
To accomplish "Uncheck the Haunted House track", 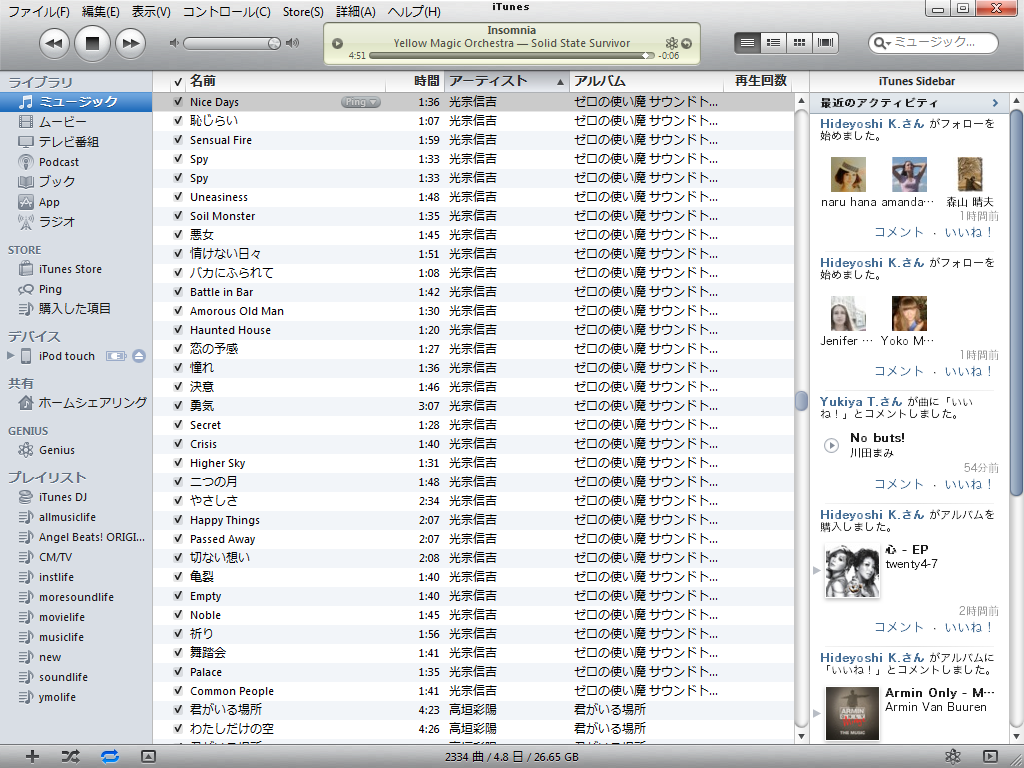I will point(178,330).
